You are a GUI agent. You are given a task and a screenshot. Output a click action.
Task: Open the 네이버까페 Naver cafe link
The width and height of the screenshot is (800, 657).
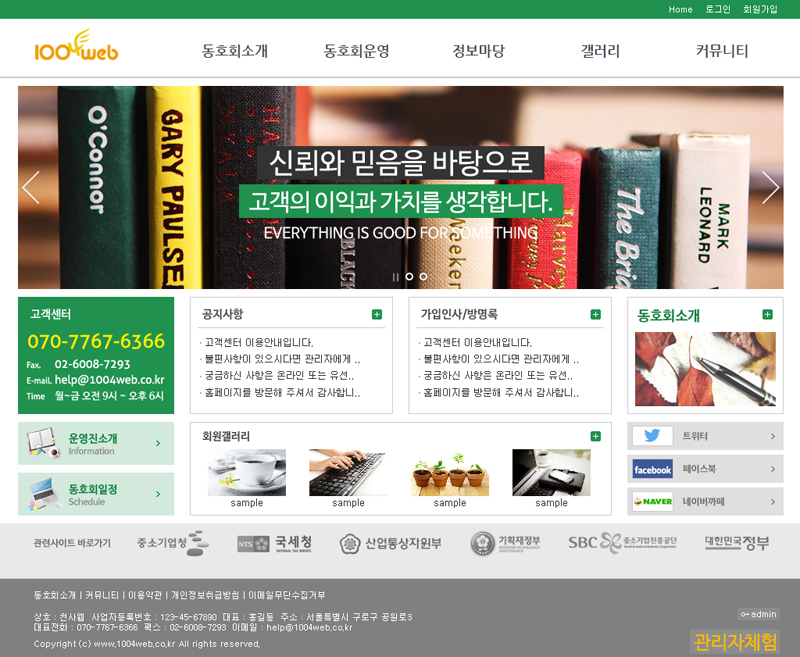705,501
